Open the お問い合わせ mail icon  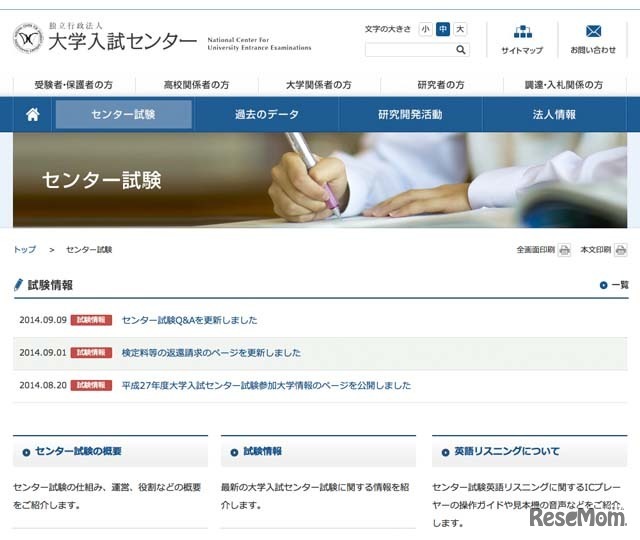[x=593, y=31]
